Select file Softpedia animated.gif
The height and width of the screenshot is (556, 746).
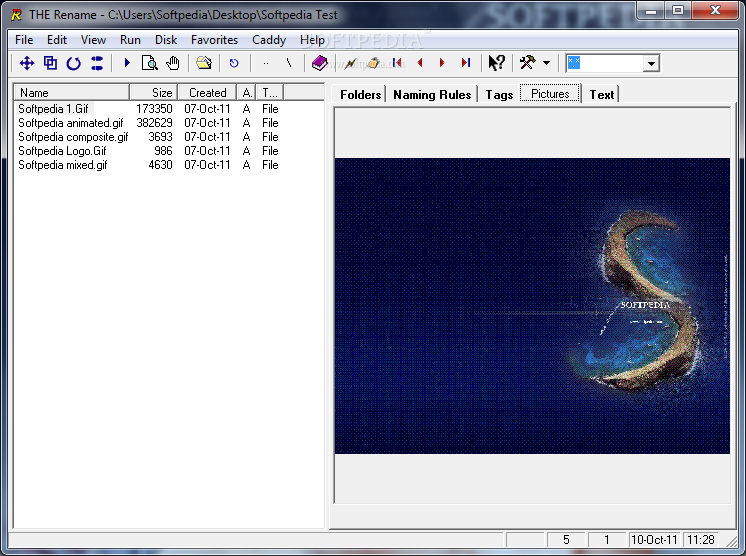(70, 123)
